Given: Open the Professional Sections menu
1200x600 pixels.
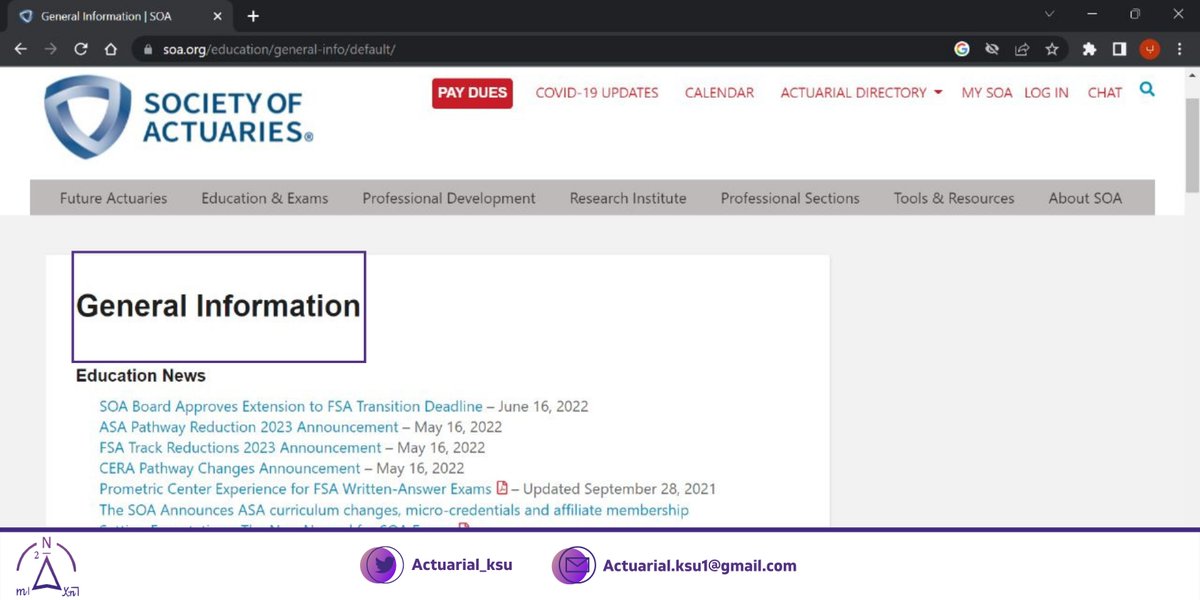Looking at the screenshot, I should pos(790,198).
